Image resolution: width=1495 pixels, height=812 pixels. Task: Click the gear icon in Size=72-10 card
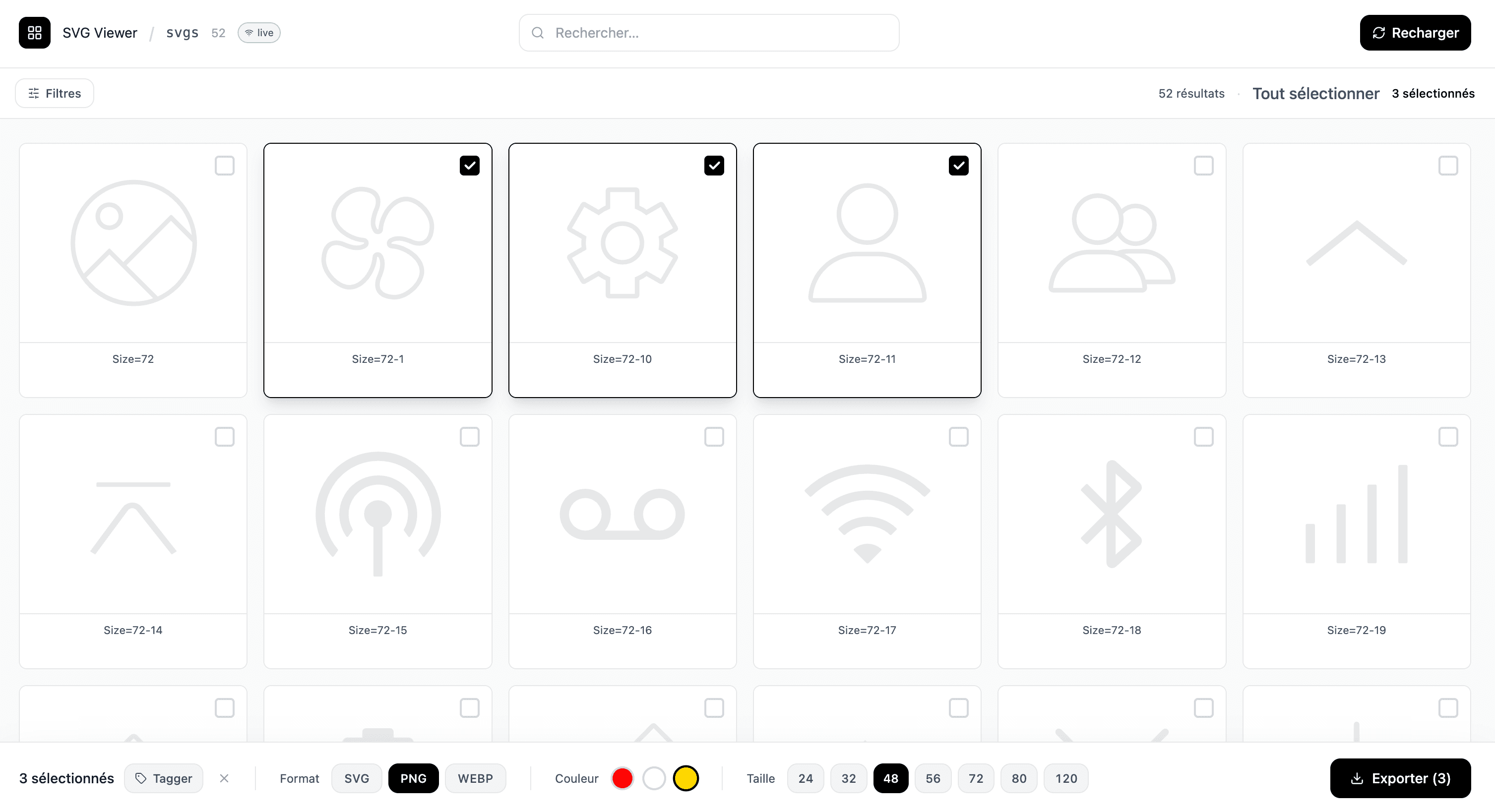622,242
